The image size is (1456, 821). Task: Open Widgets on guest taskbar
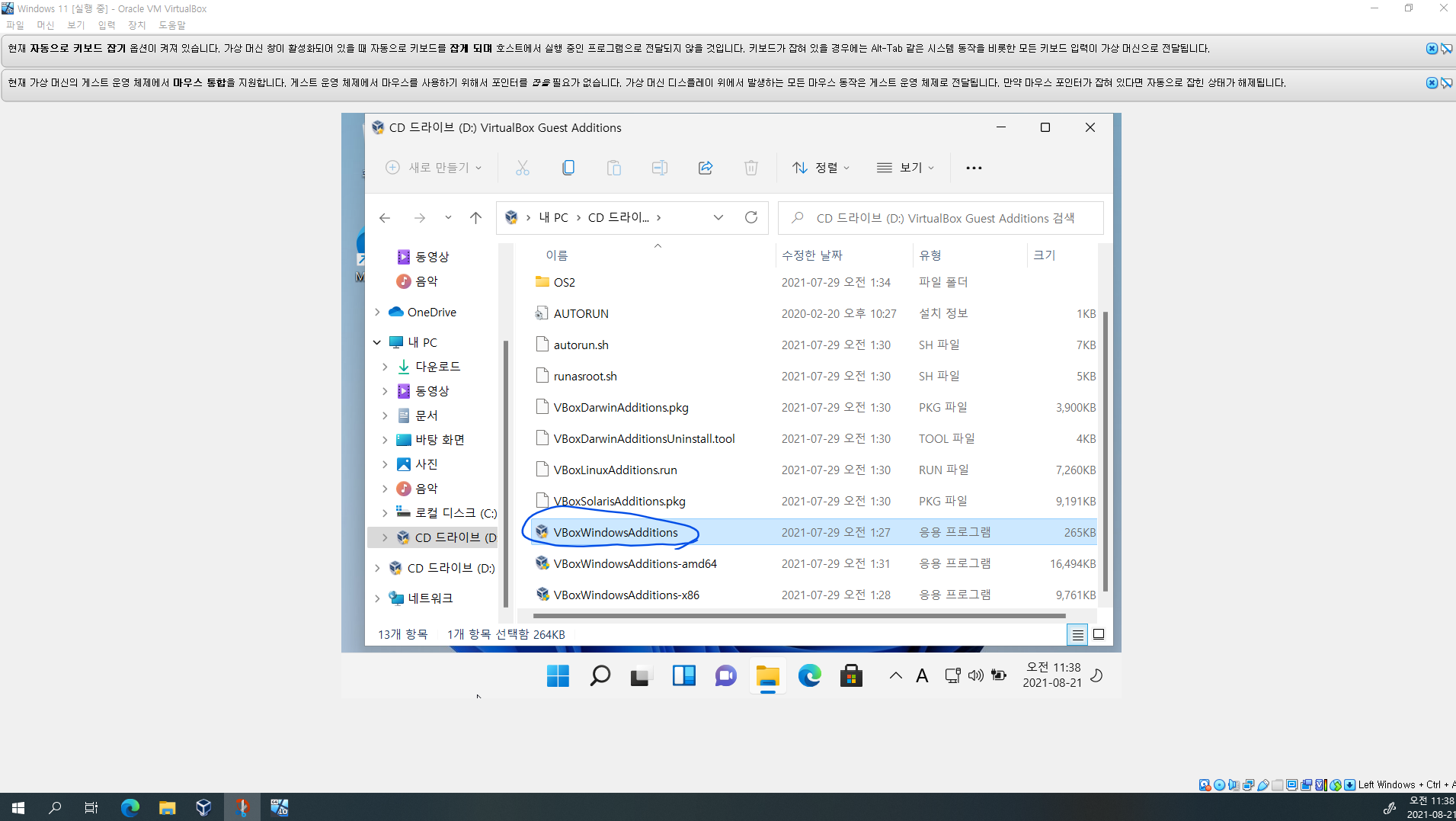(683, 675)
